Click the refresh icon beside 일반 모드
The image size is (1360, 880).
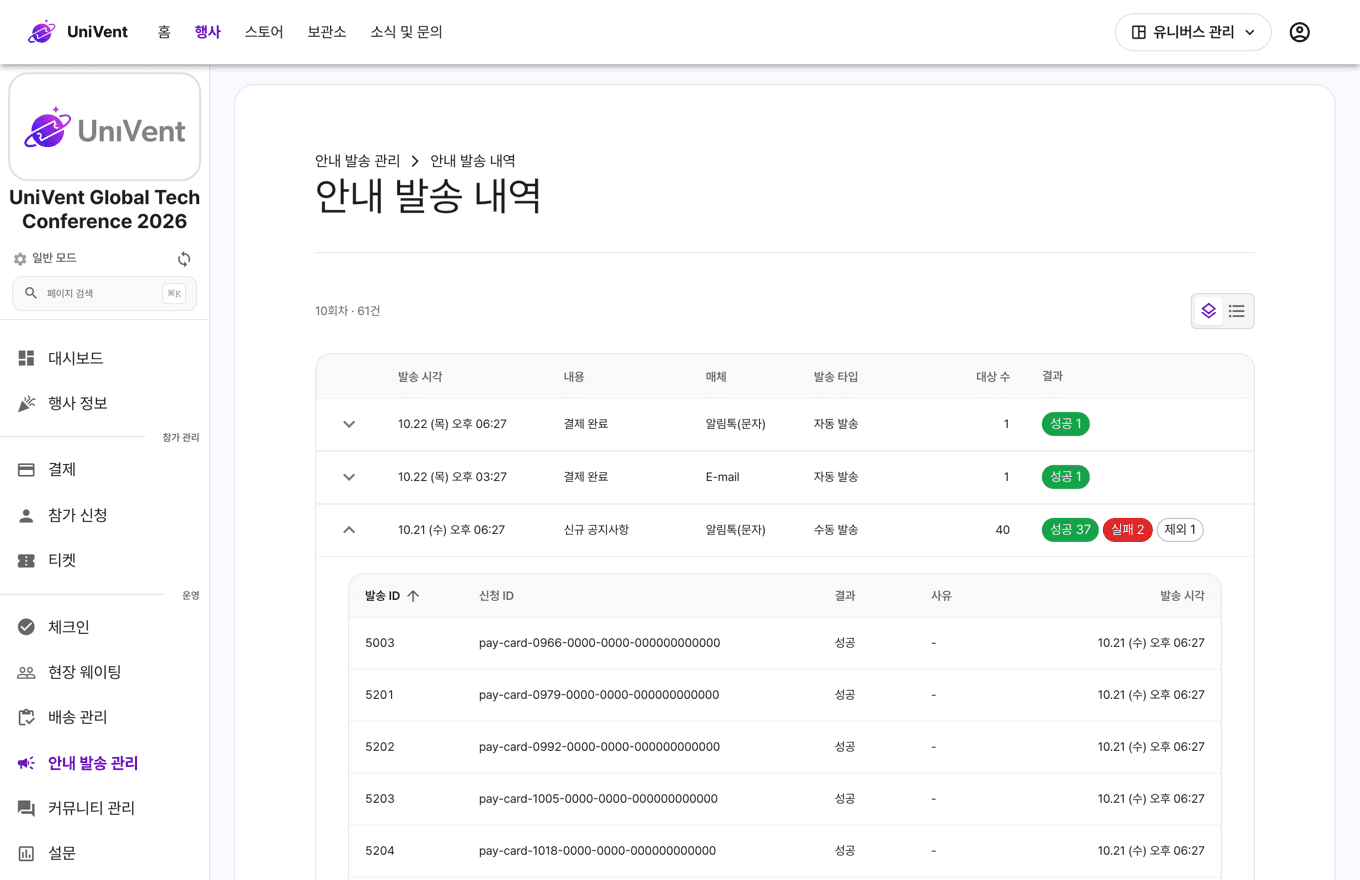click(184, 259)
